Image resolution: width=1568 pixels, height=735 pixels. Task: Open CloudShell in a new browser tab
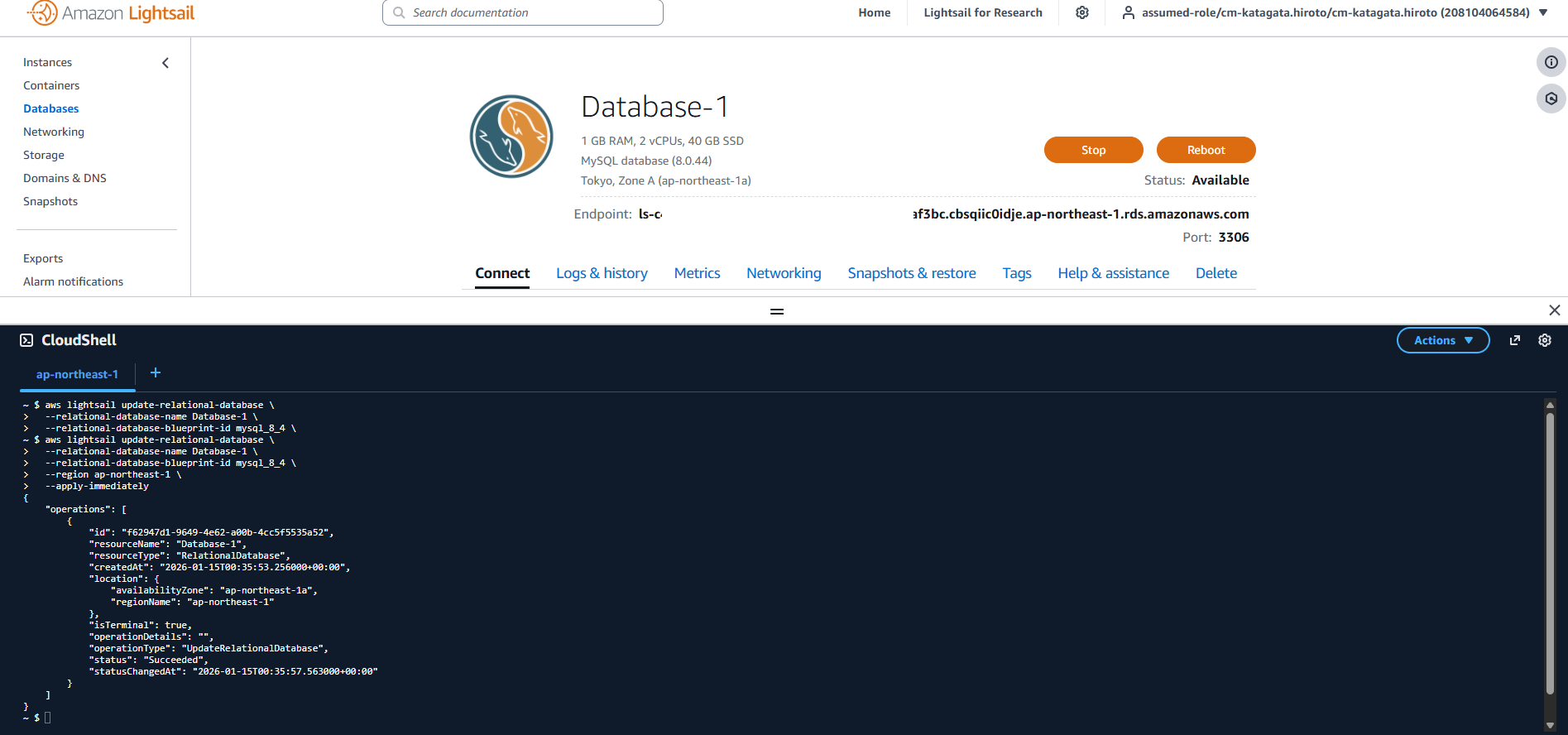(1515, 340)
